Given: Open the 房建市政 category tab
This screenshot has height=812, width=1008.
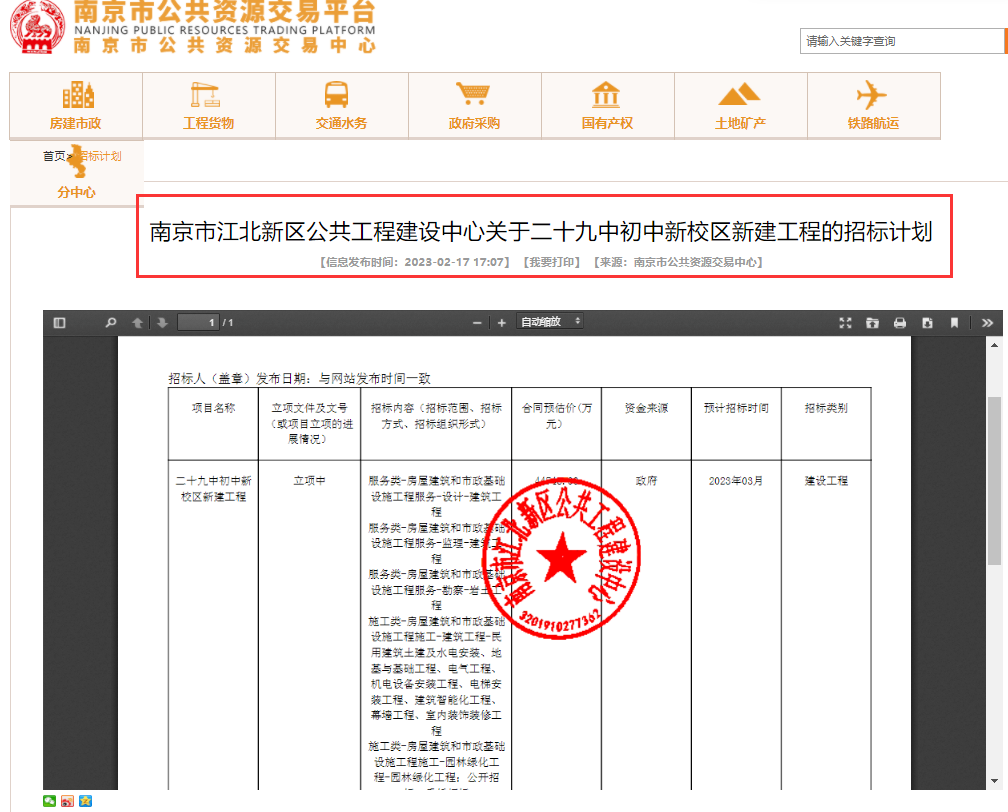Looking at the screenshot, I should [76, 106].
